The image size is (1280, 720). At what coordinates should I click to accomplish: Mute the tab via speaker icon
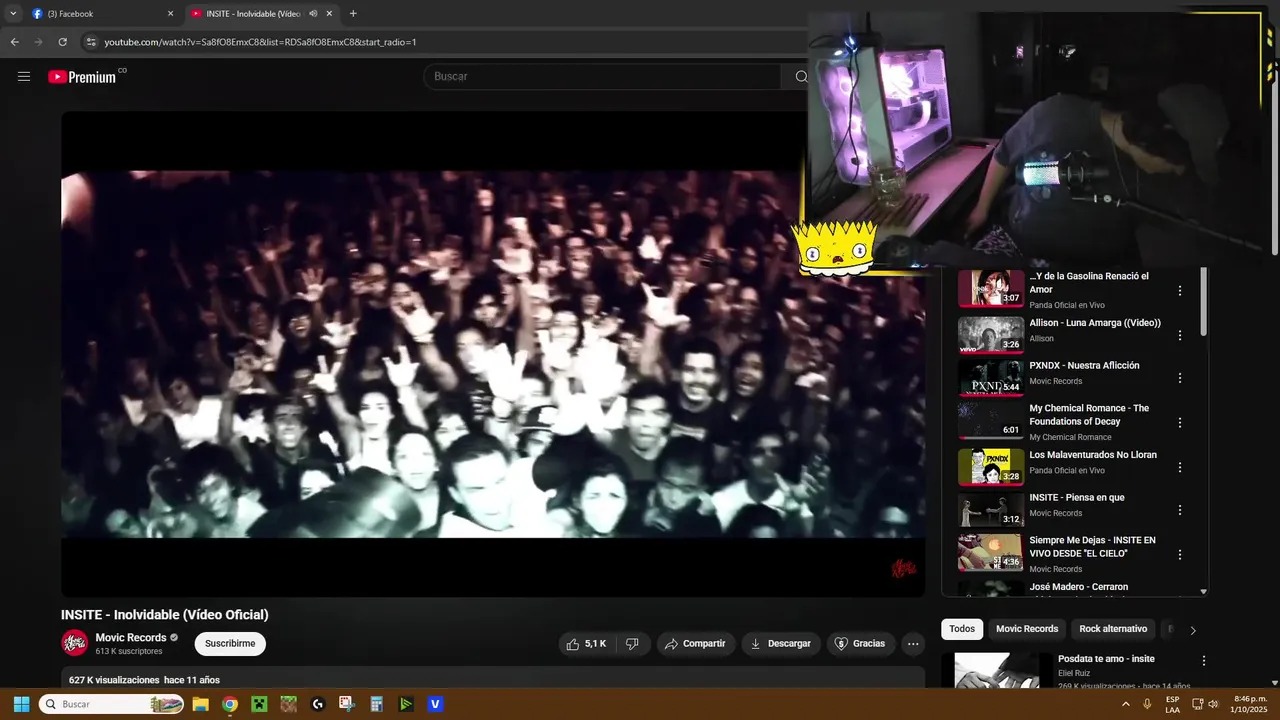[313, 14]
